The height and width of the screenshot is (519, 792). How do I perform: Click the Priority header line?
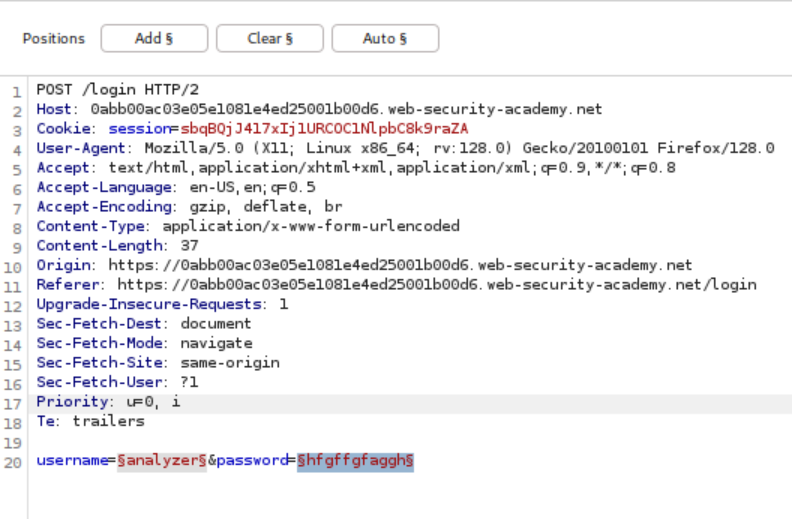click(x=108, y=401)
